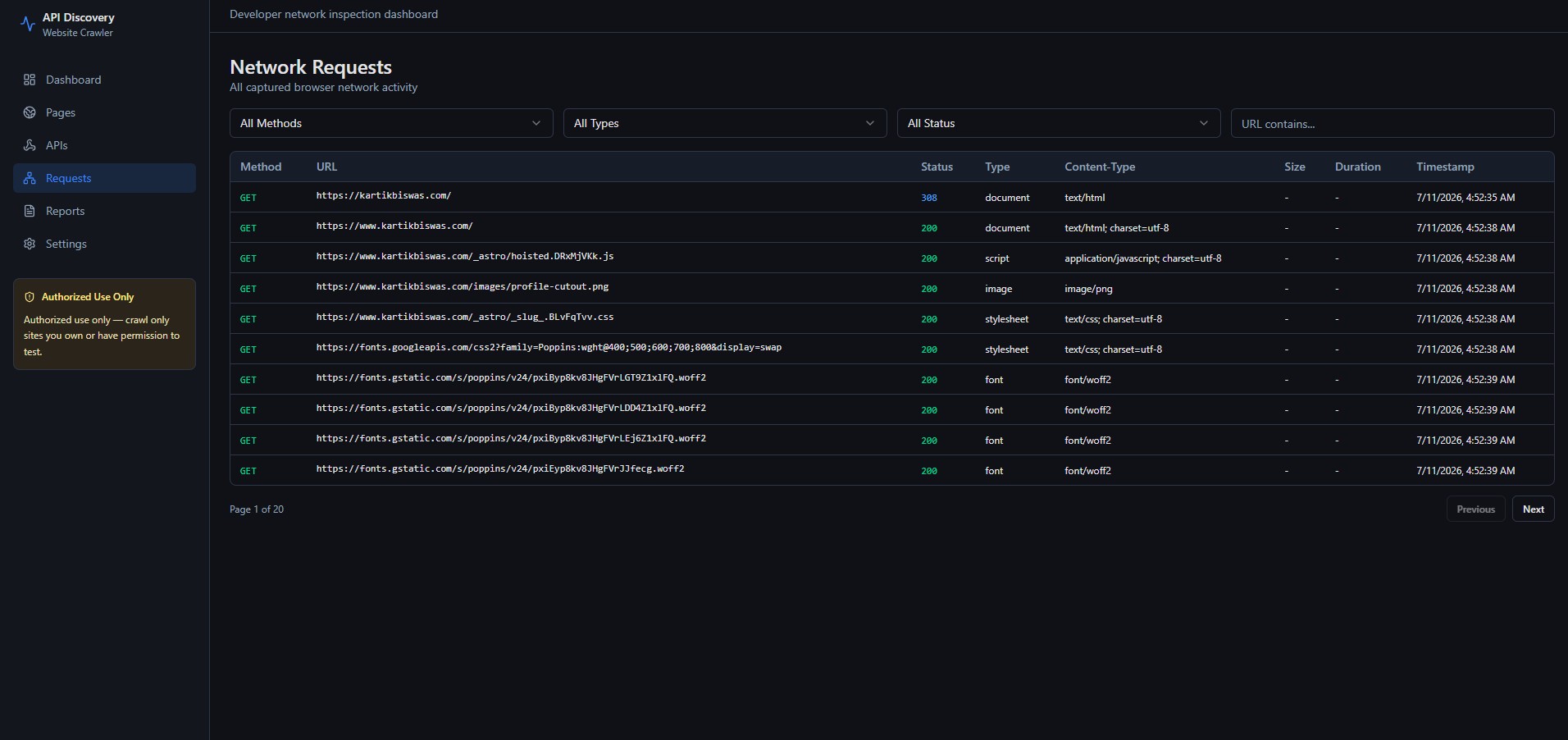
Task: Select the fonts.googleapis.com Poppins request URL
Action: click(549, 347)
